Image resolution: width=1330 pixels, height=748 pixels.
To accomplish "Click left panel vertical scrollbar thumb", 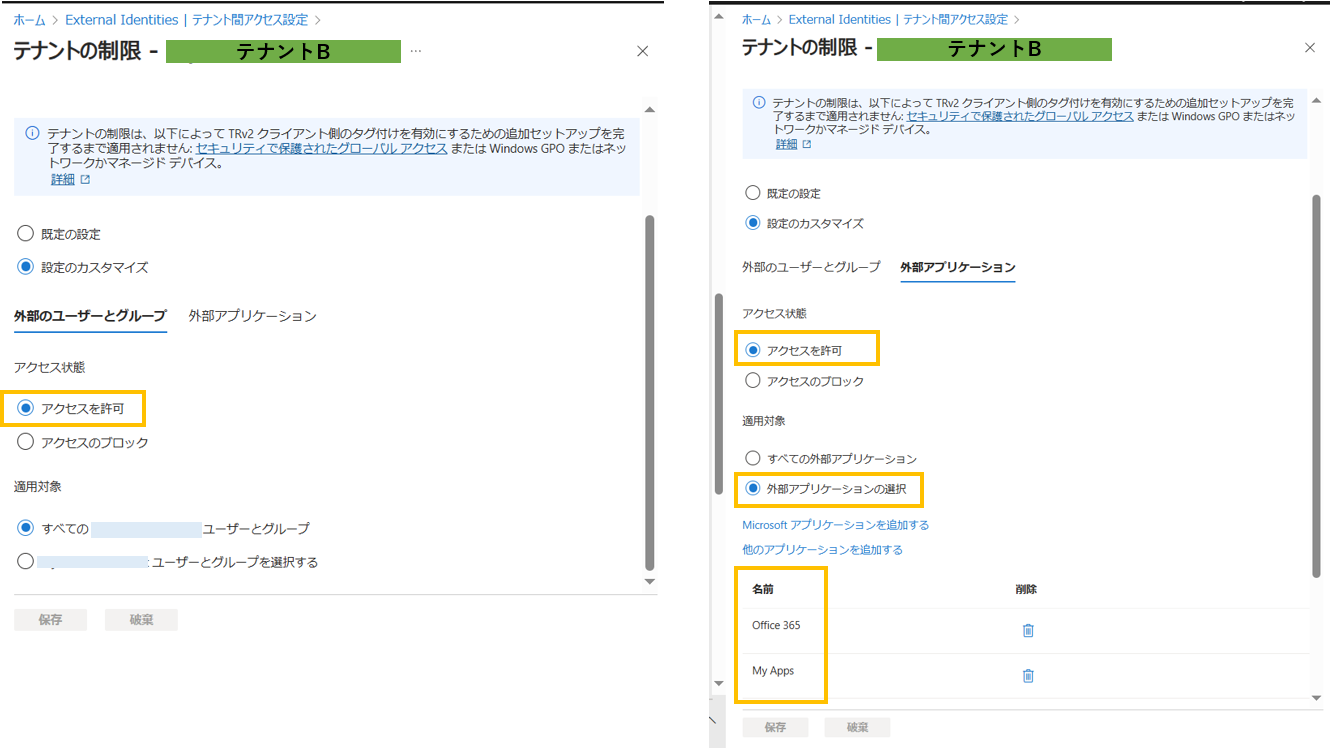I will point(650,392).
